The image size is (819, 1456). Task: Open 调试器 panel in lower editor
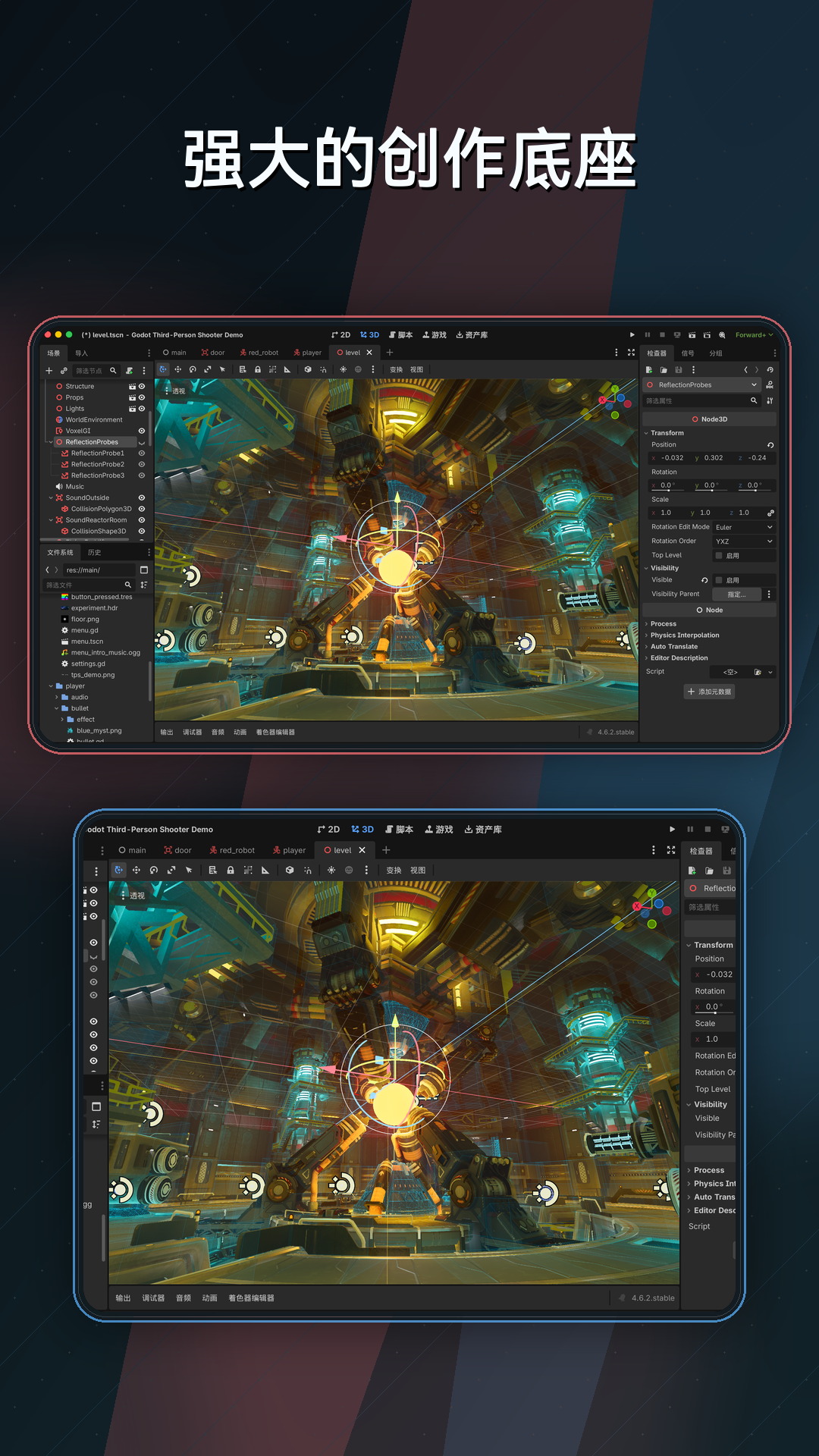pos(153,1298)
